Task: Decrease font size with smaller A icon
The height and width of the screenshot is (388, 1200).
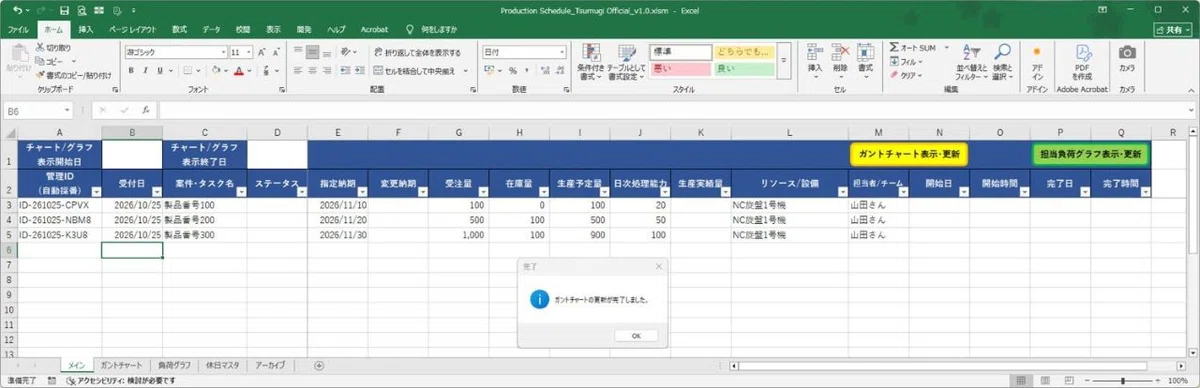Action: [277, 52]
